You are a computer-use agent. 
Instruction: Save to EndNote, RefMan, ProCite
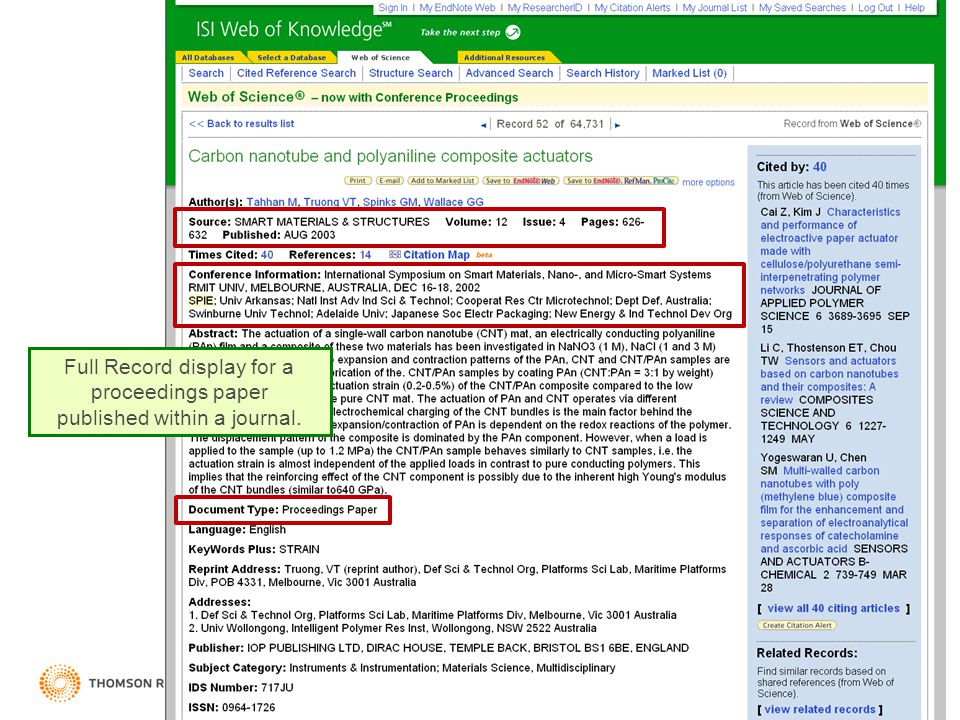click(x=620, y=181)
